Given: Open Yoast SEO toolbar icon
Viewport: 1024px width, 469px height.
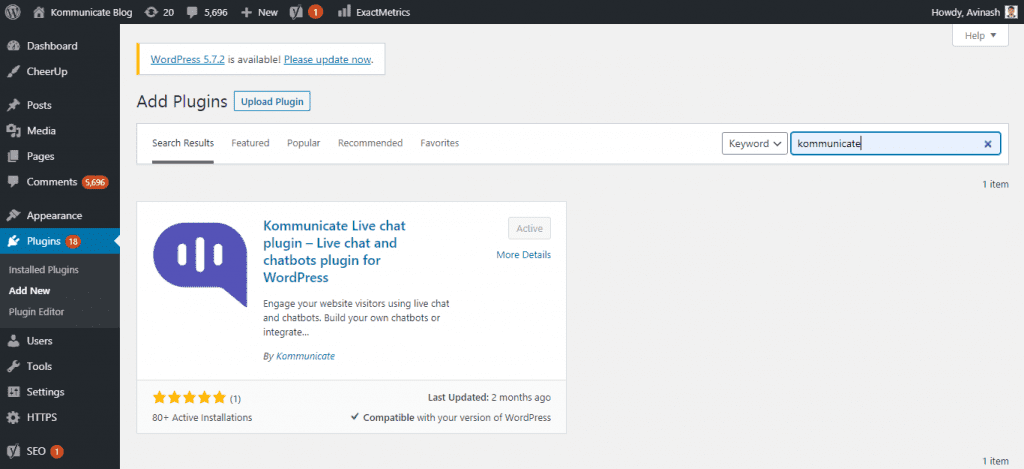Looking at the screenshot, I should pyautogui.click(x=296, y=12).
